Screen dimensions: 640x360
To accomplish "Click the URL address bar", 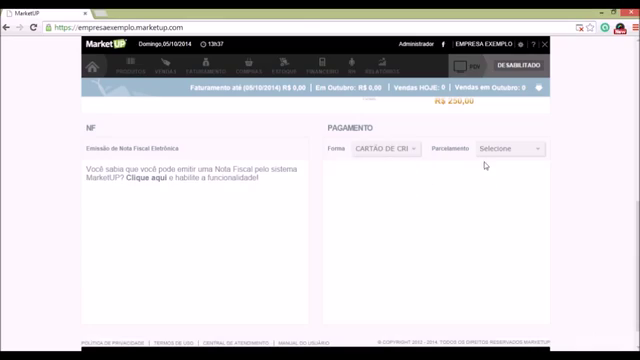I will [310, 27].
